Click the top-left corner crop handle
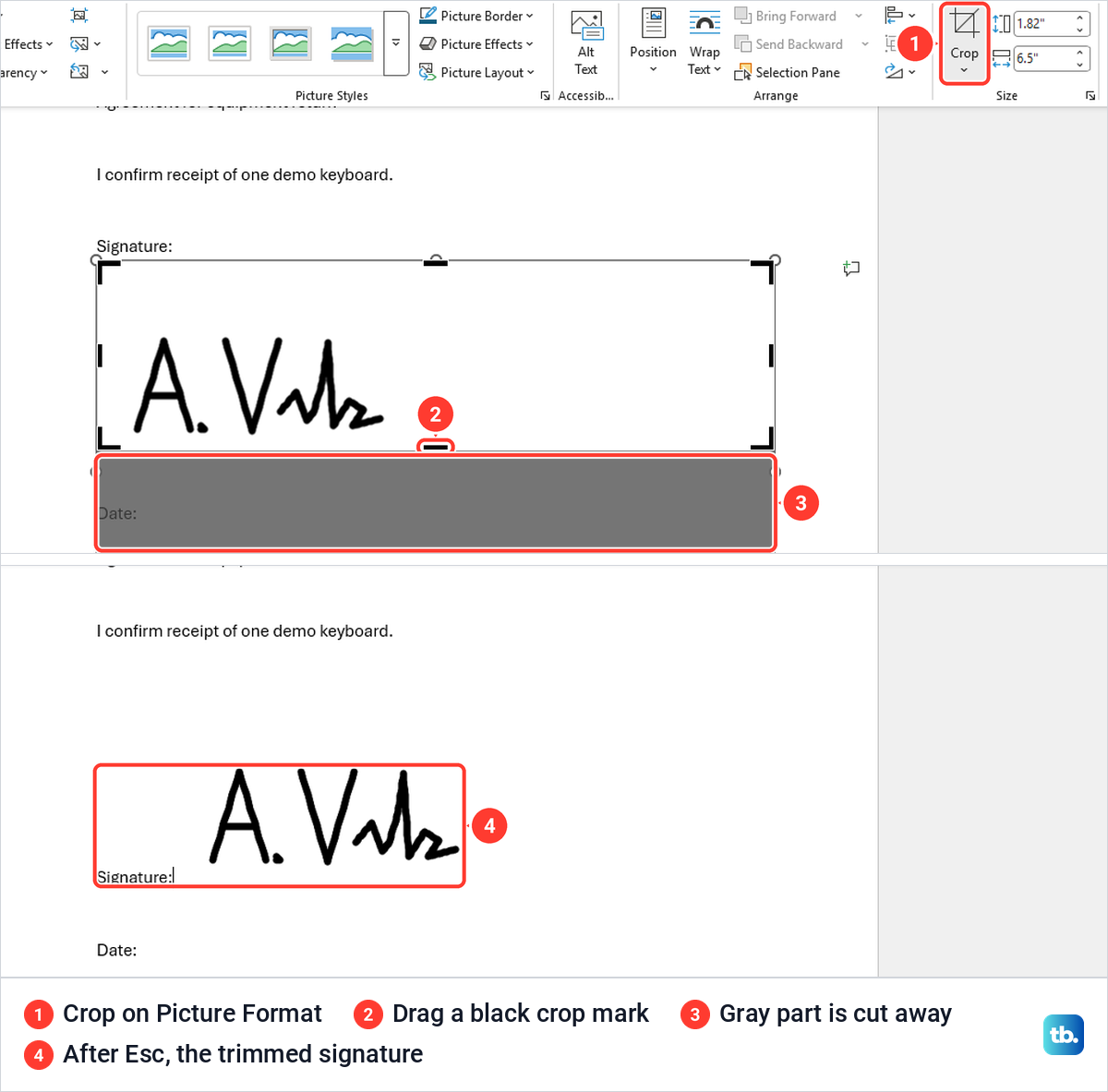 pos(108,272)
